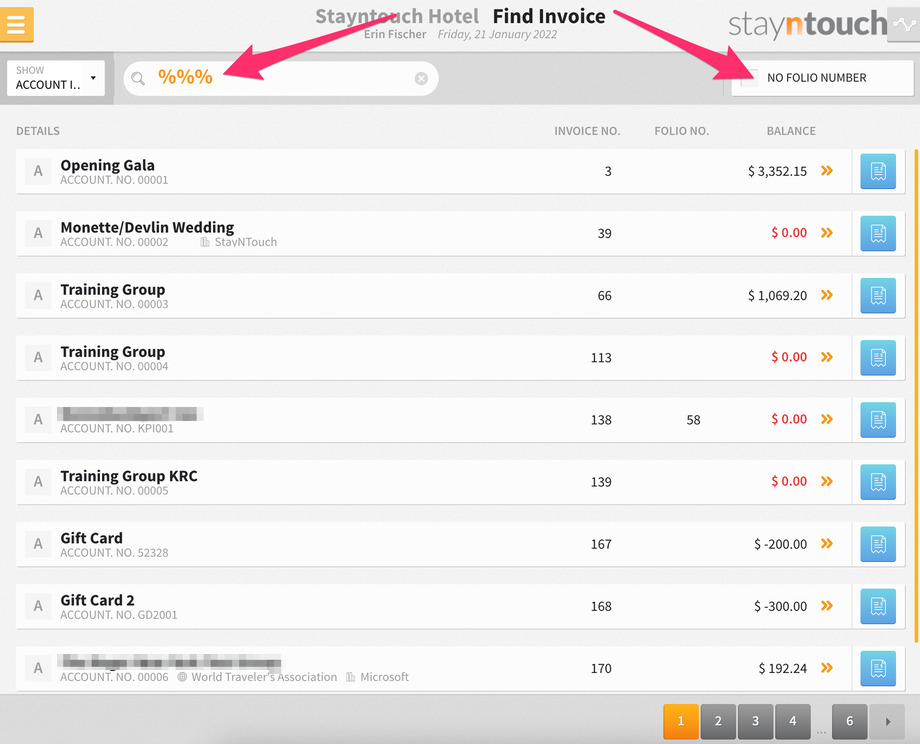Open invoice document for Monette/Devlin Wedding
Viewport: 920px width, 744px height.
point(878,234)
